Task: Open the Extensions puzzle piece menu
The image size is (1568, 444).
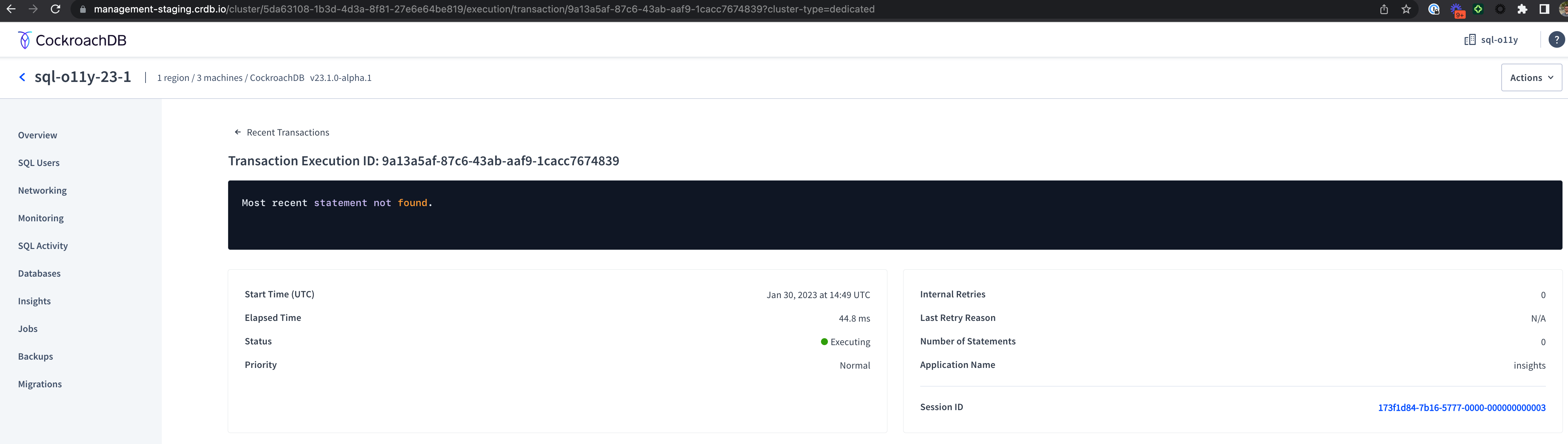Action: pos(1522,9)
